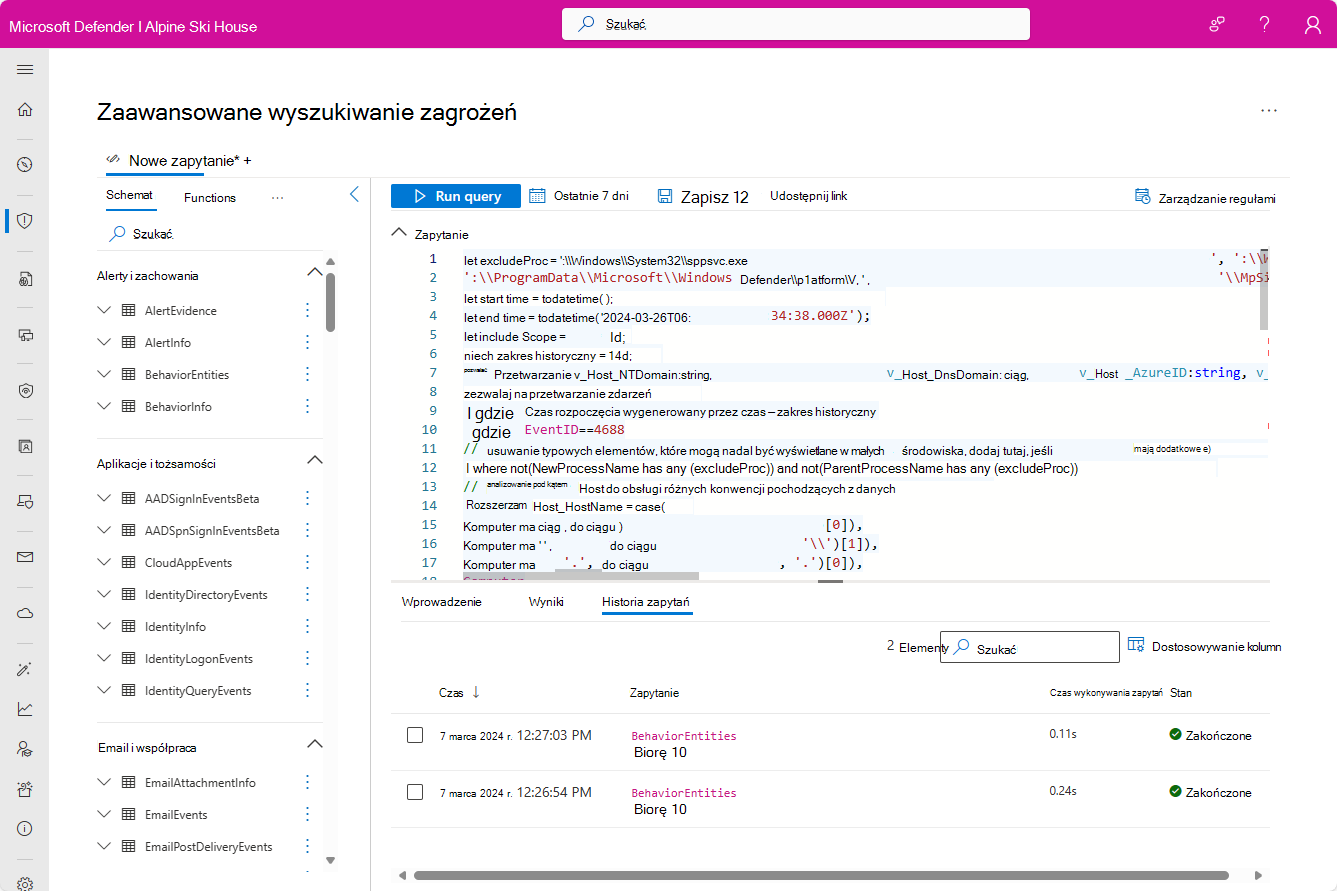1337x891 pixels.
Task: Open the page more options ellipsis
Action: [x=1269, y=111]
